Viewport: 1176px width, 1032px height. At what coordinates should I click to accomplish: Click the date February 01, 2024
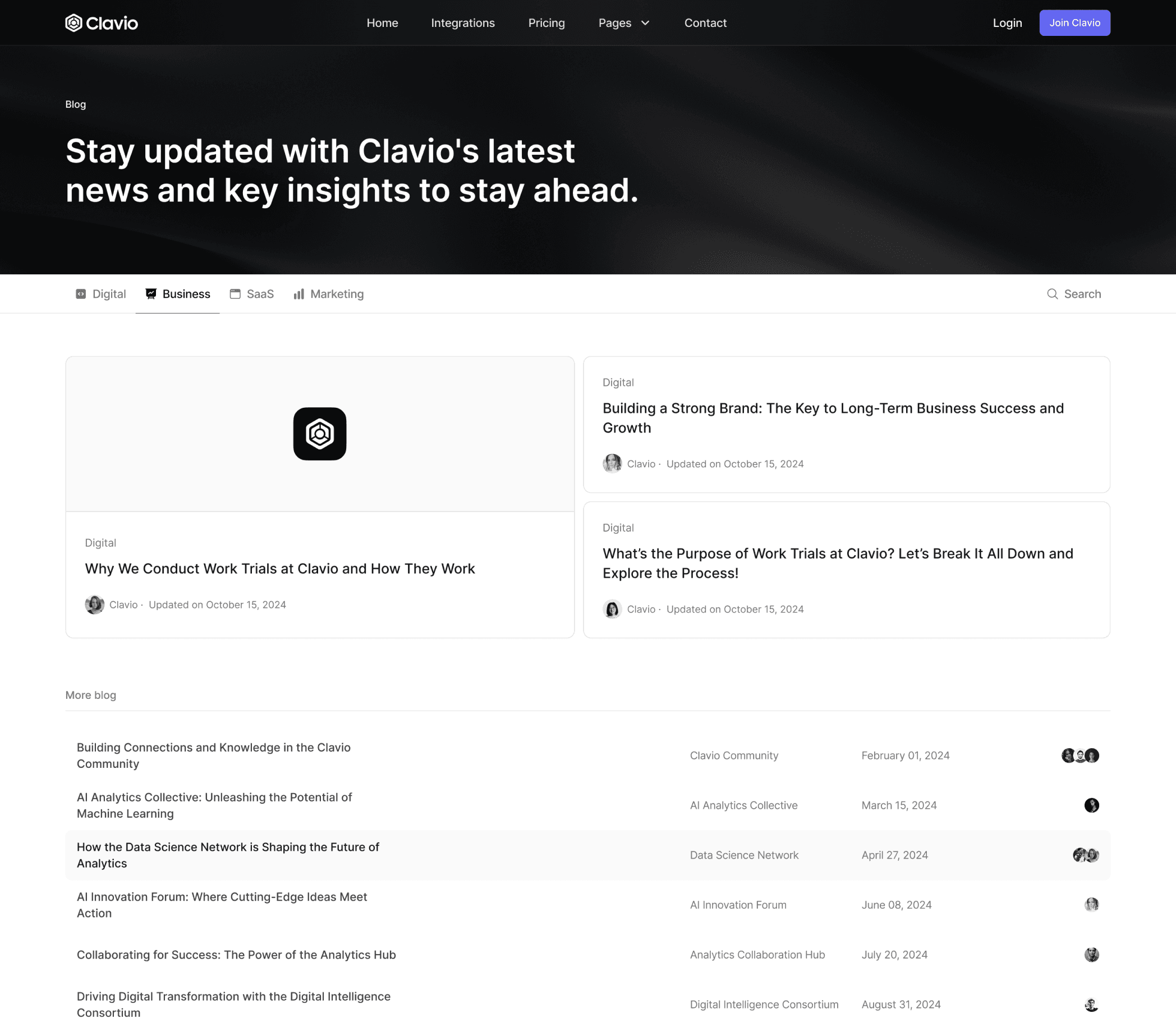tap(906, 755)
